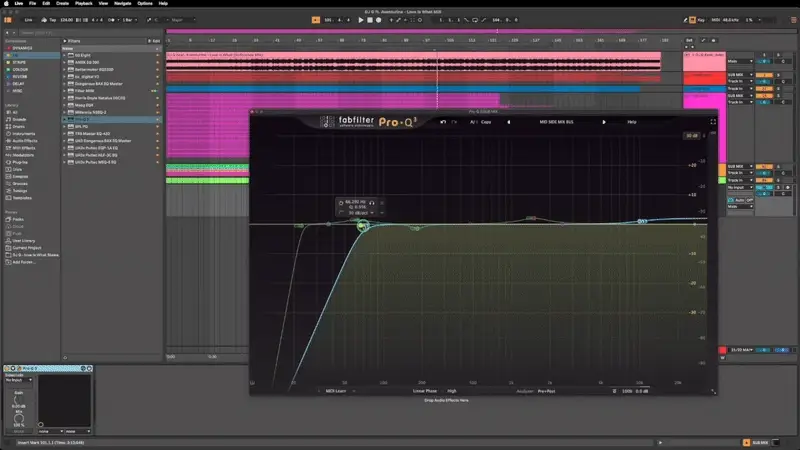This screenshot has width=800, height=450.
Task: Toggle the MIDI map mode label
Action: (x=715, y=20)
